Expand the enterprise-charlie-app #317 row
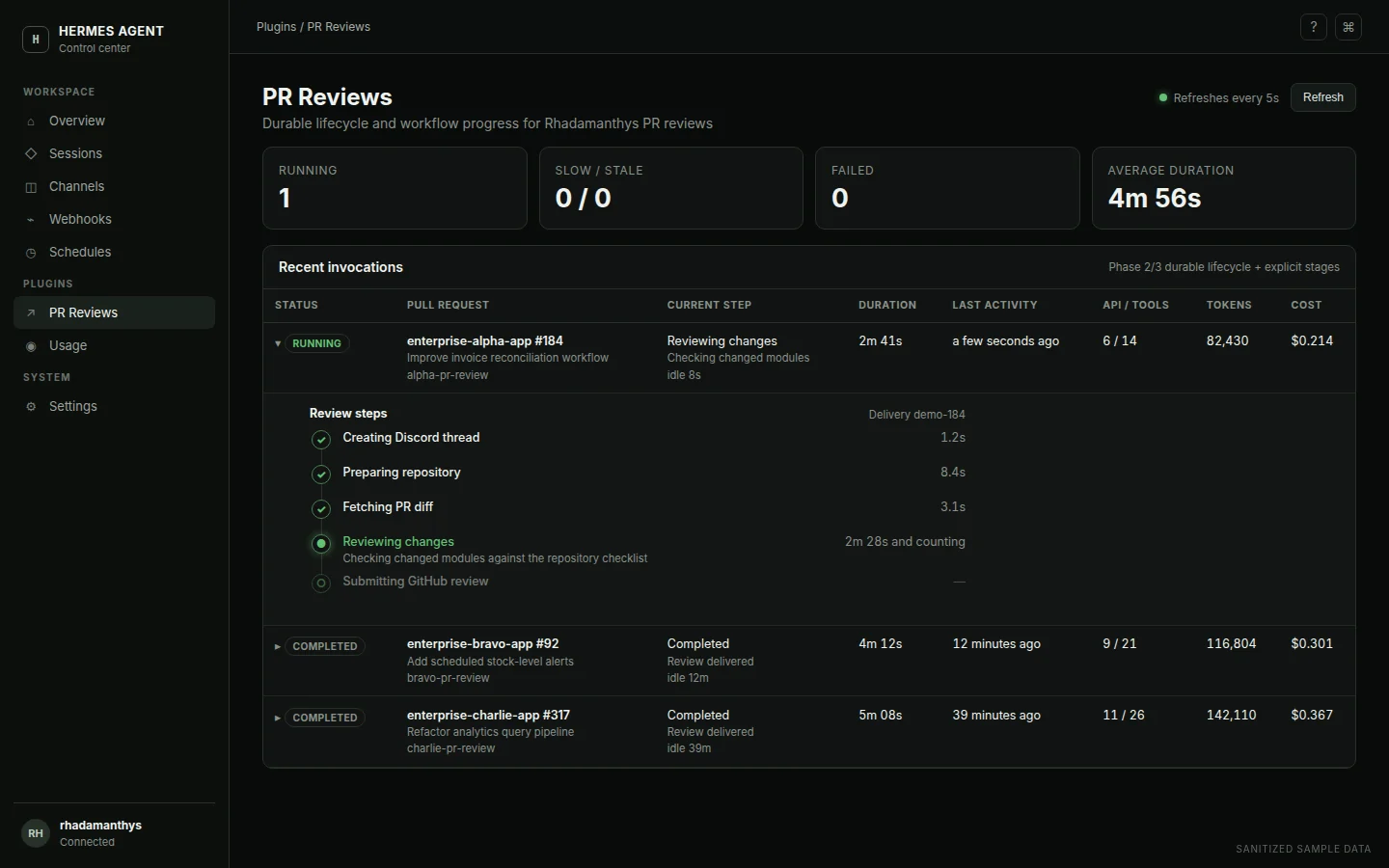 click(x=278, y=718)
